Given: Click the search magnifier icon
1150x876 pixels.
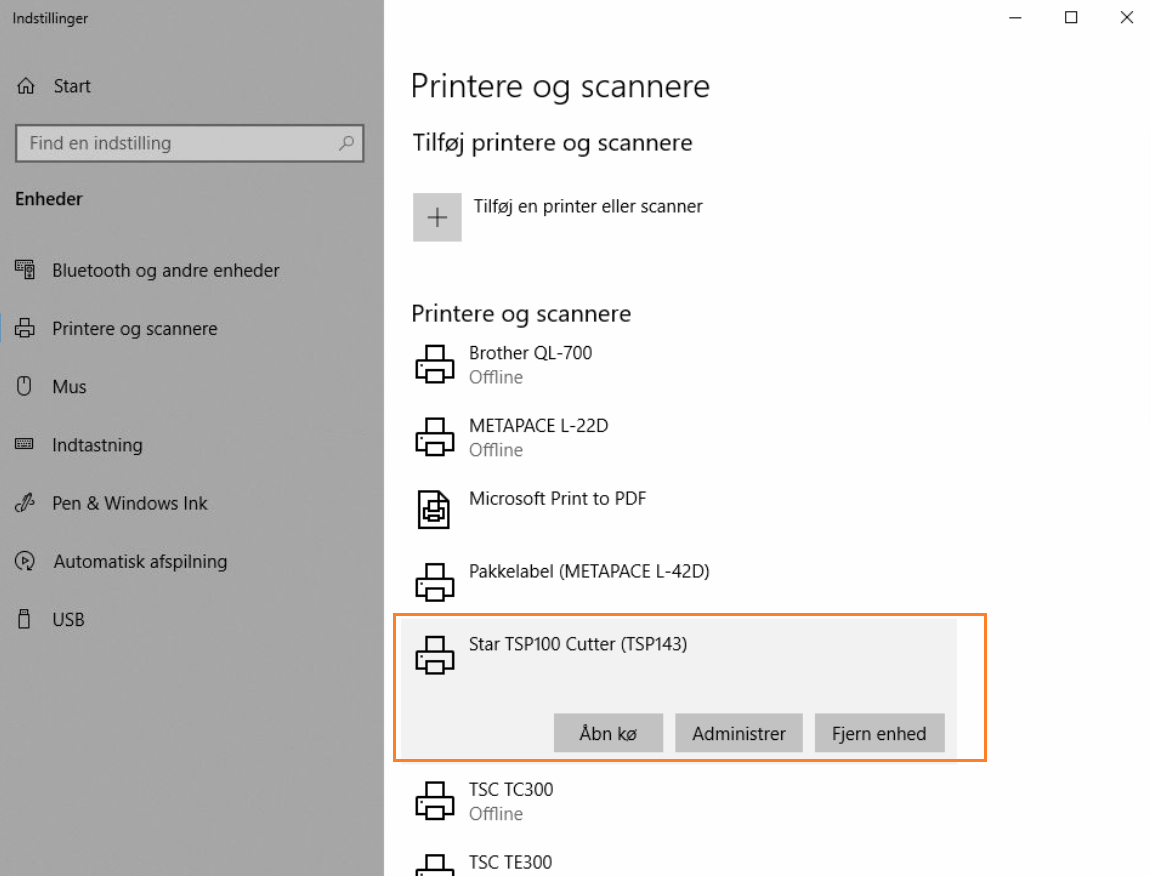Looking at the screenshot, I should coord(346,143).
